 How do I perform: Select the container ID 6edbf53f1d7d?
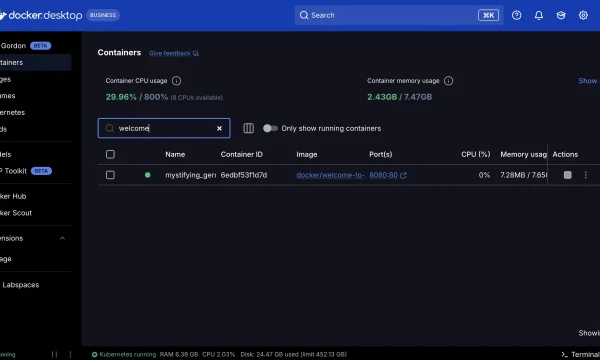(x=244, y=175)
